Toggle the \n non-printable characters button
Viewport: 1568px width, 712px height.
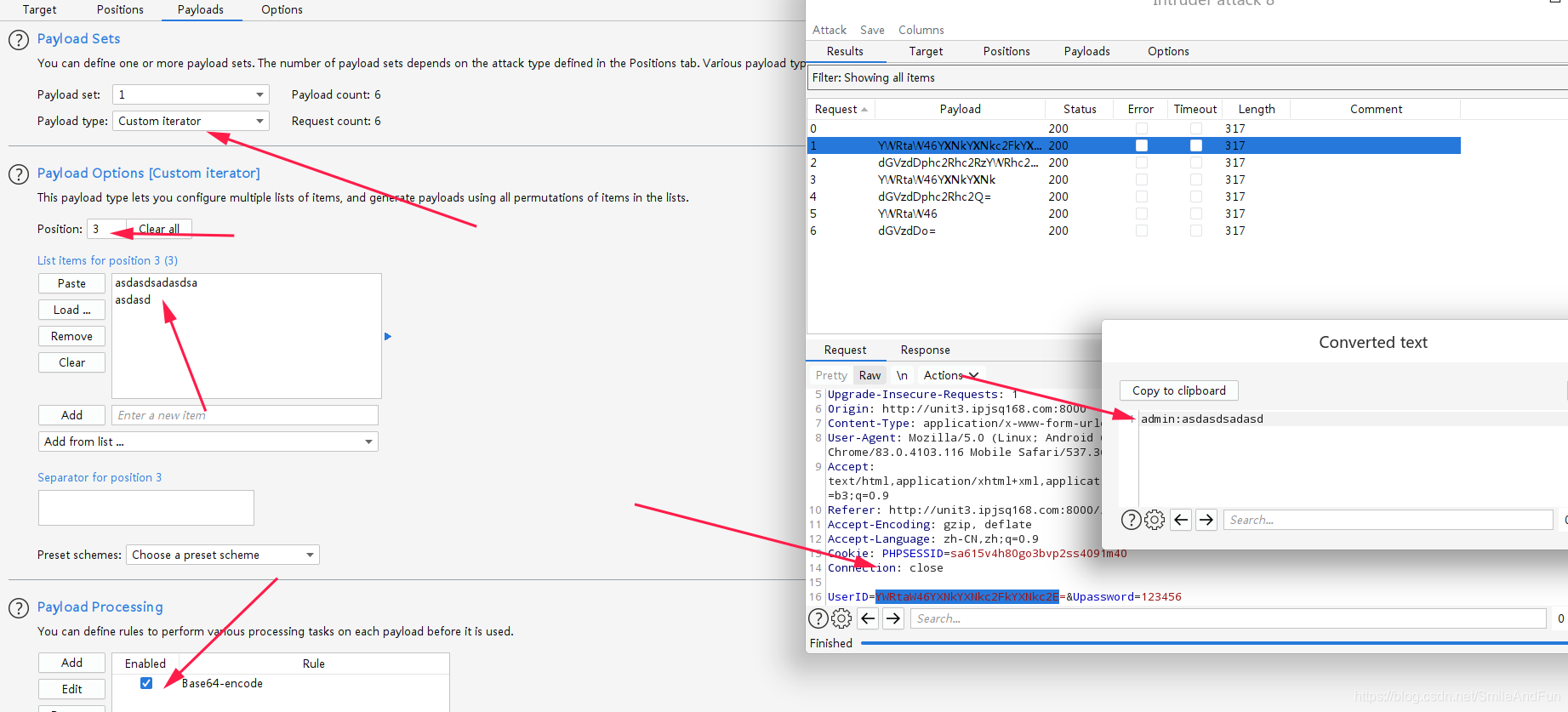902,375
